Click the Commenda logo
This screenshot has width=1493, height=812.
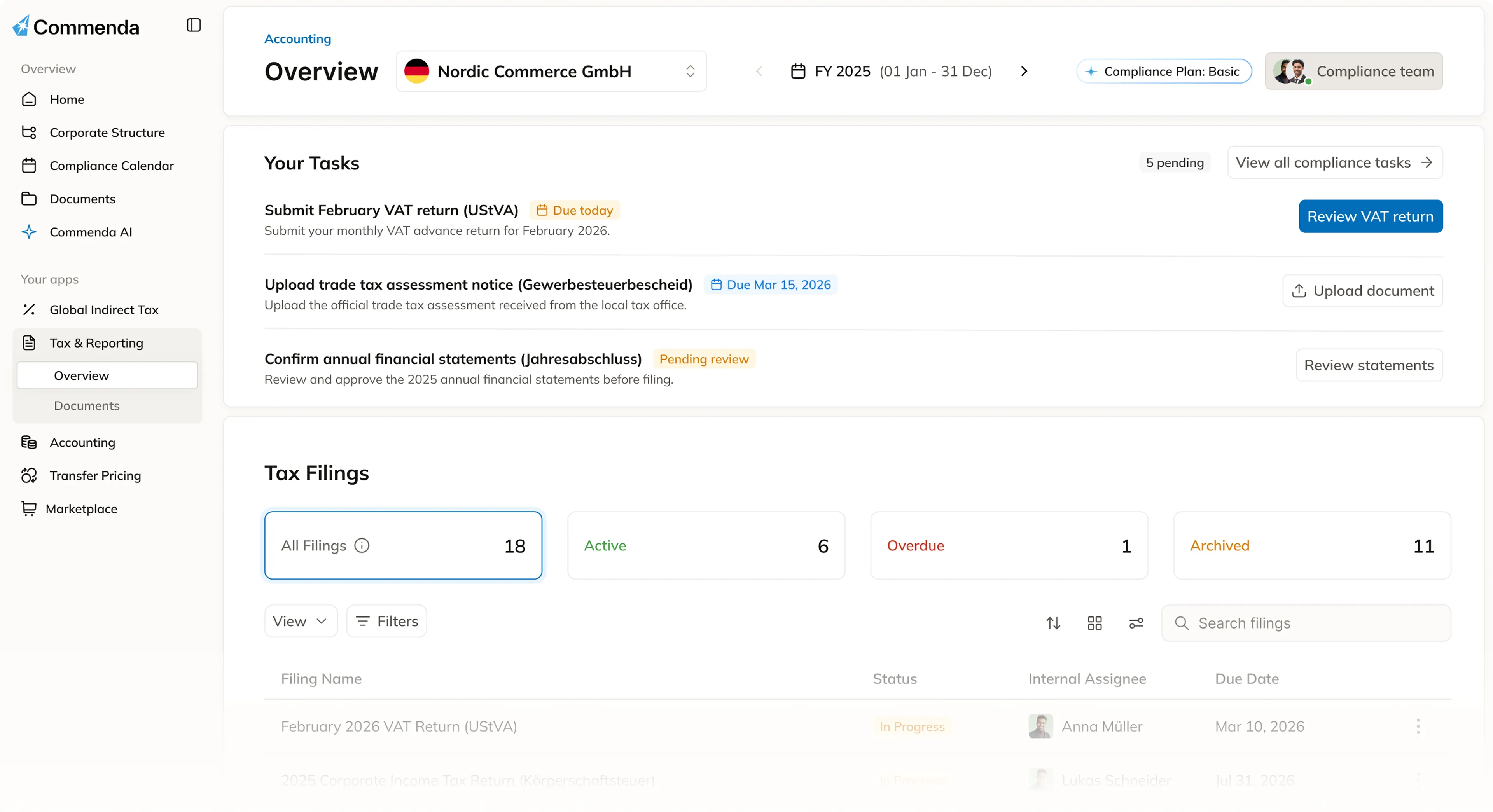pyautogui.click(x=76, y=27)
